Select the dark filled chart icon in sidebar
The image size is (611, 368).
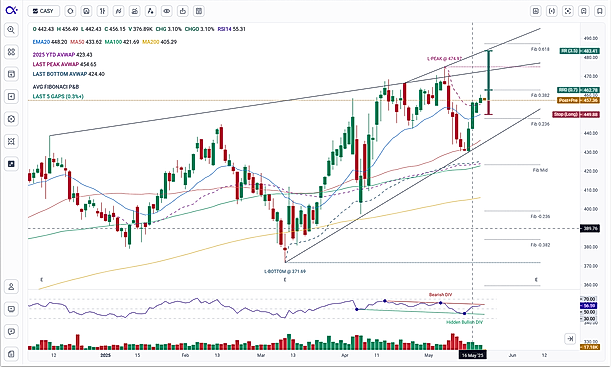[x=11, y=164]
